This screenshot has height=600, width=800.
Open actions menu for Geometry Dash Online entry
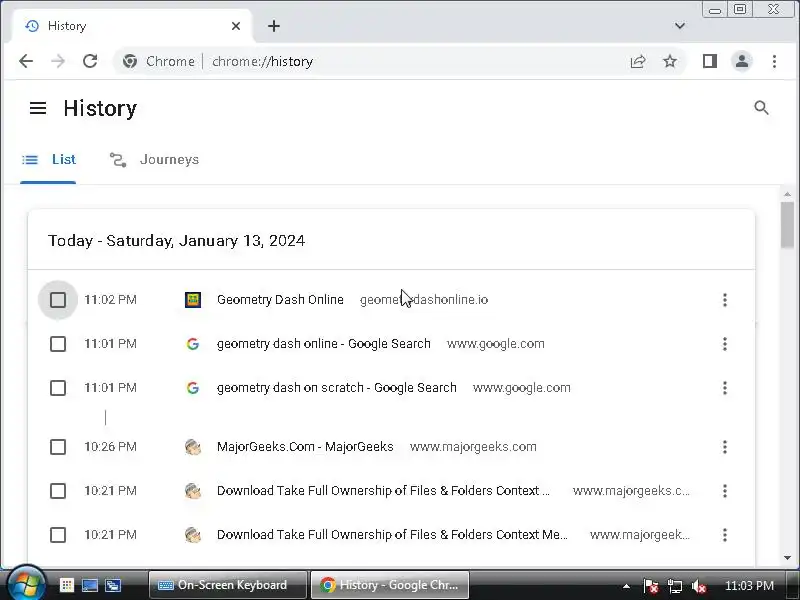tap(725, 300)
